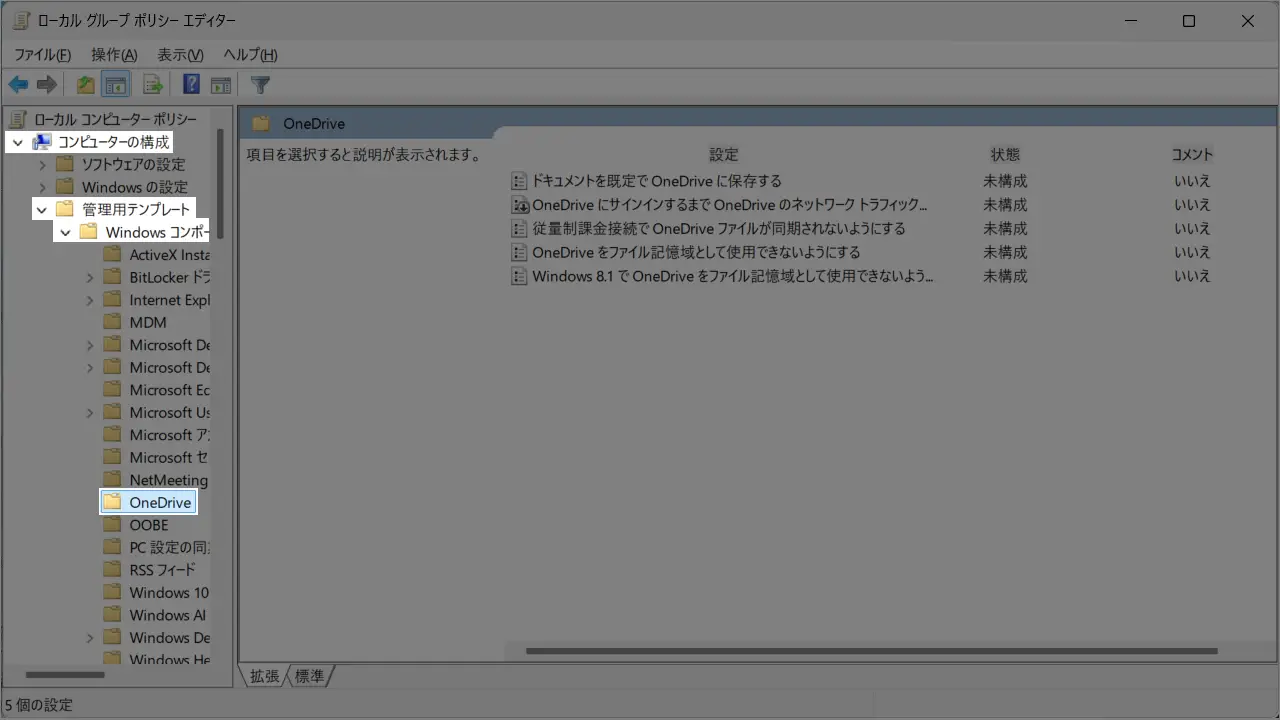Click the Export list toolbar icon
The height and width of the screenshot is (720, 1280).
coord(153,85)
